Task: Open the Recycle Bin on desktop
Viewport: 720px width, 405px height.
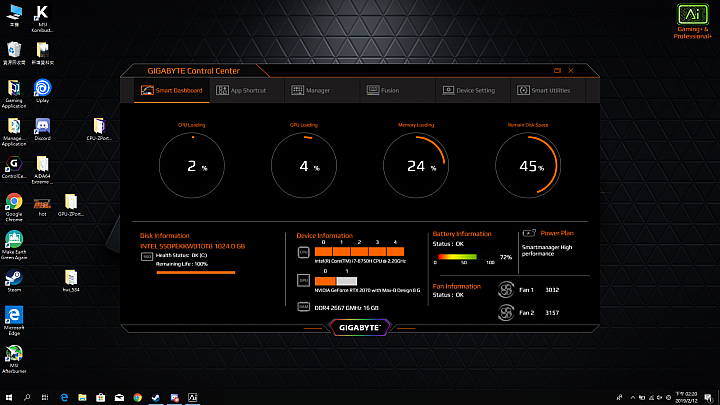Action: click(x=14, y=53)
